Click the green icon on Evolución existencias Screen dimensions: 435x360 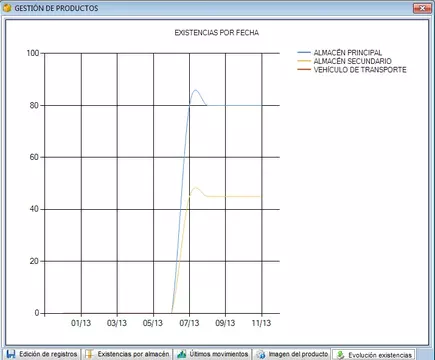(x=340, y=355)
